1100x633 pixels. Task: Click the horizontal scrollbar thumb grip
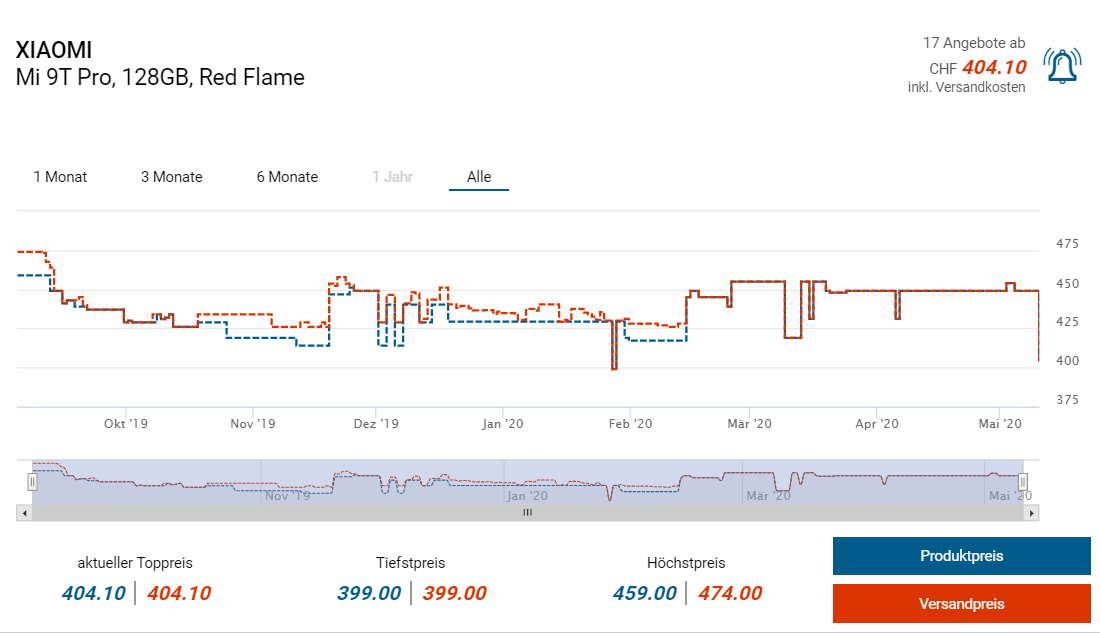coord(528,513)
